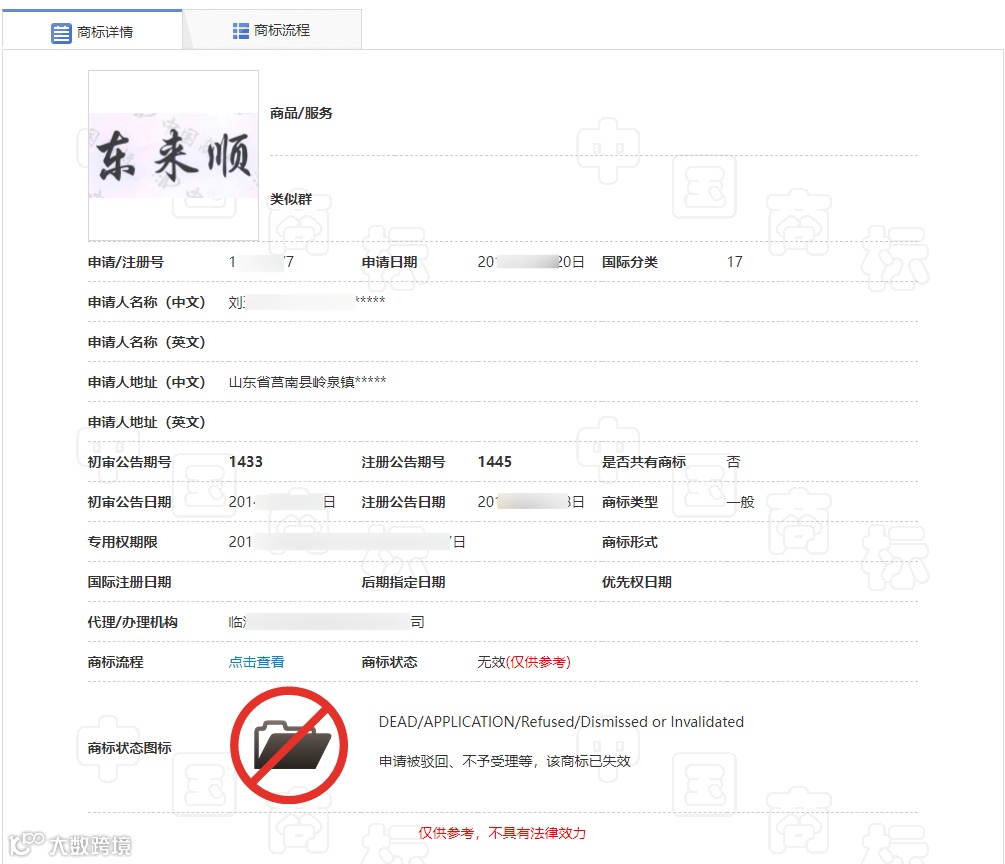Screen dimensions: 1005x864
Task: Select the 申请人地址（英文） label
Action: (x=146, y=422)
